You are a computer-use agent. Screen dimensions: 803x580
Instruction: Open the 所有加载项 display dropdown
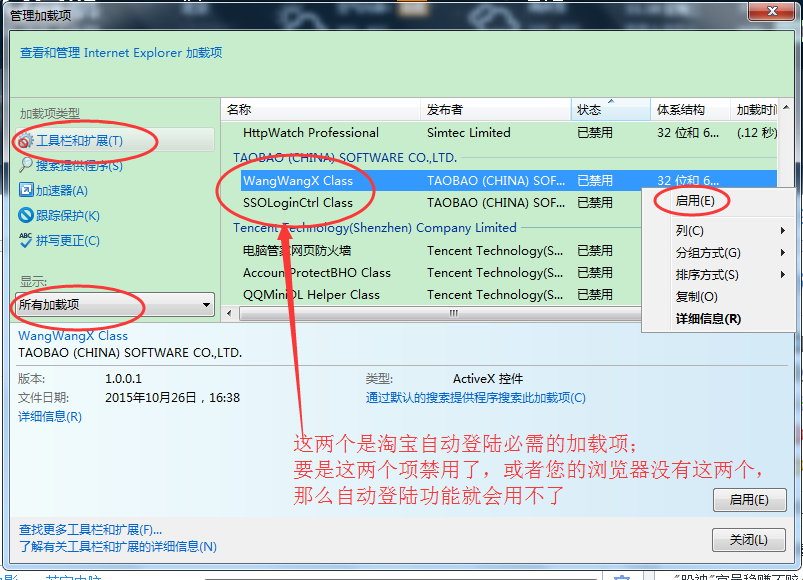coord(117,304)
